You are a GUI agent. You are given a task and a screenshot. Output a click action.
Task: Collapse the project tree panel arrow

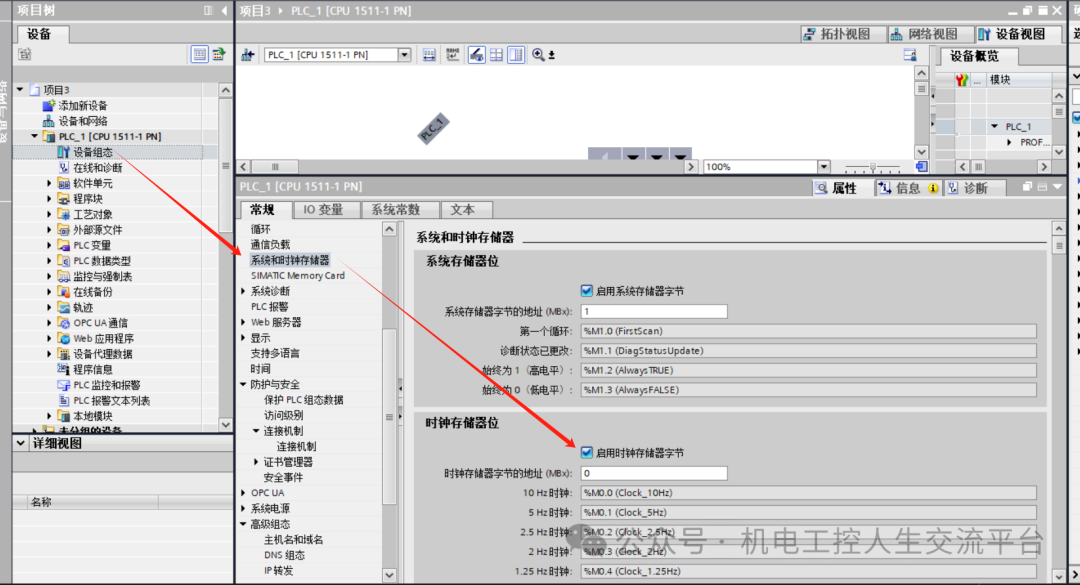[225, 10]
